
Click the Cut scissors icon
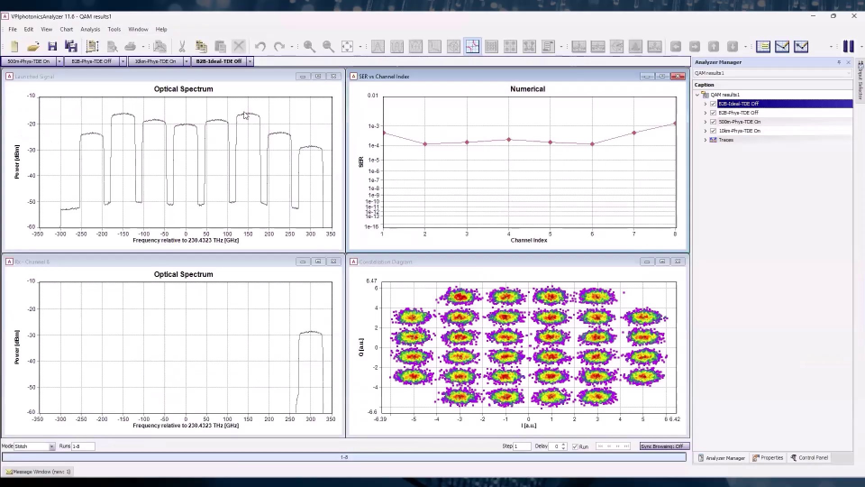pyautogui.click(x=182, y=46)
